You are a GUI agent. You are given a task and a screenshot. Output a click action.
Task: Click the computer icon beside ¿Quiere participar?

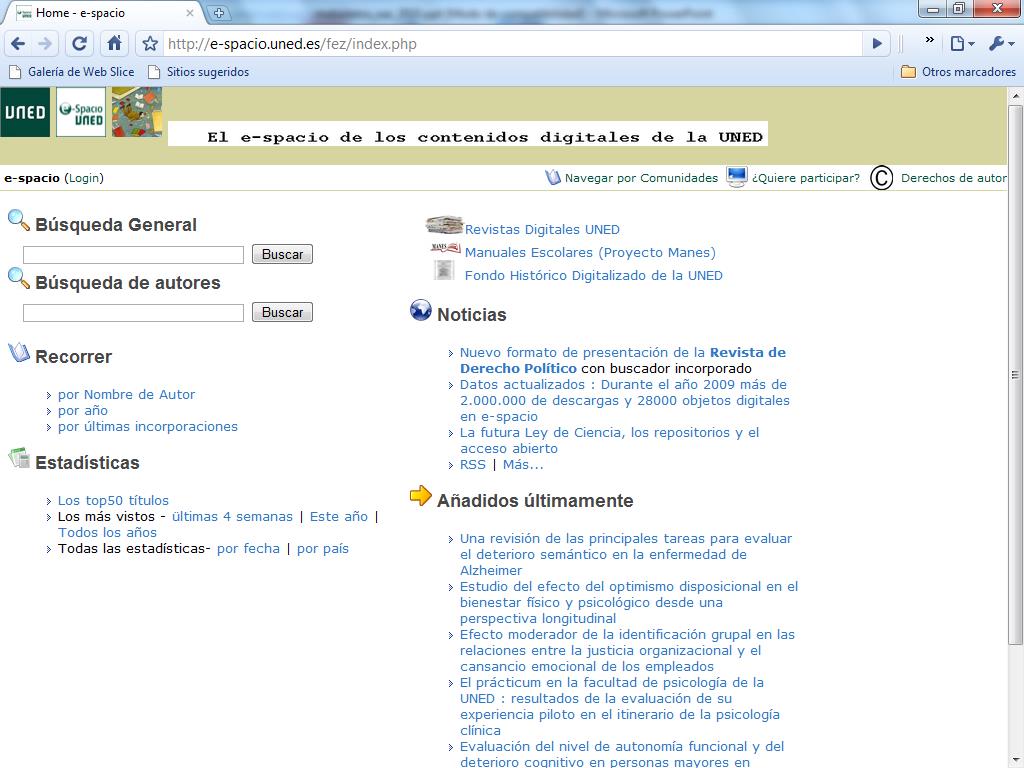click(737, 177)
